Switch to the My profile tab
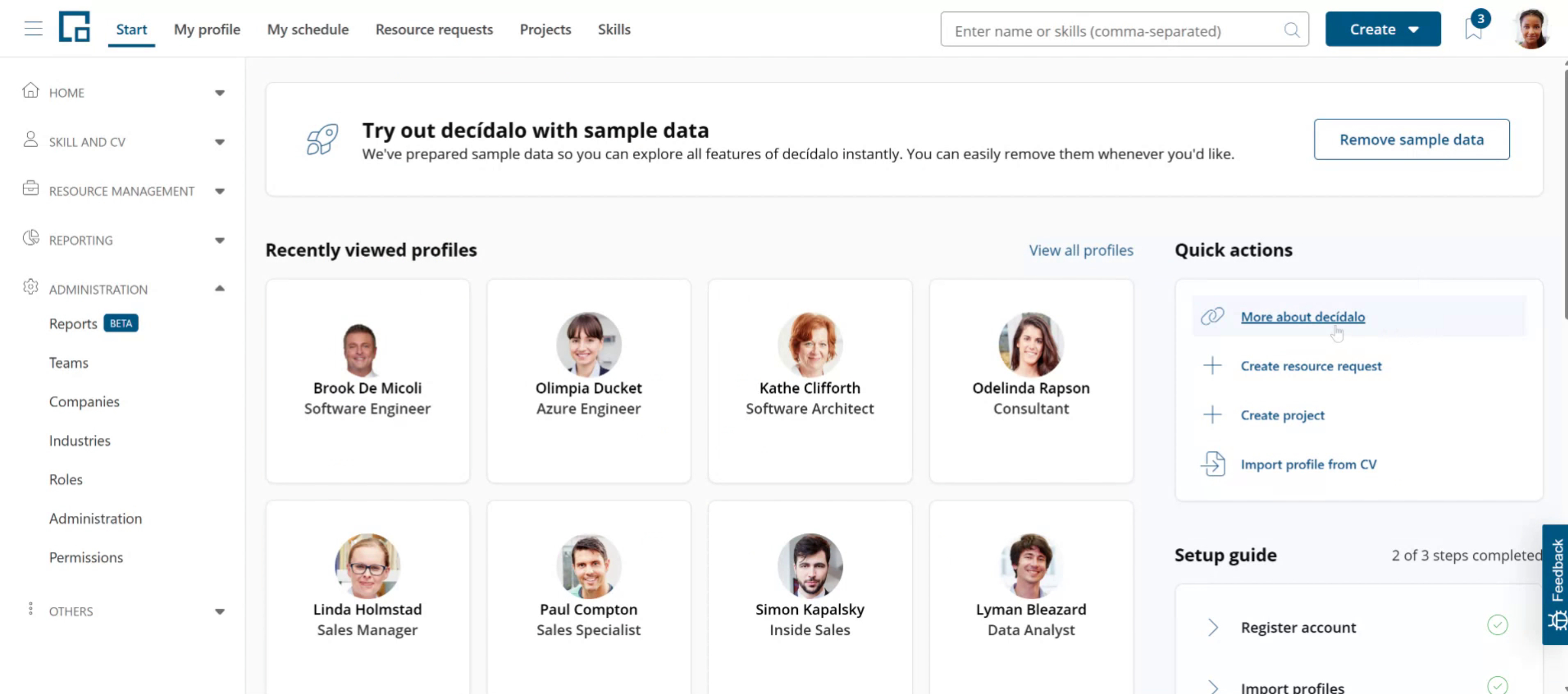This screenshot has width=1568, height=694. [207, 29]
